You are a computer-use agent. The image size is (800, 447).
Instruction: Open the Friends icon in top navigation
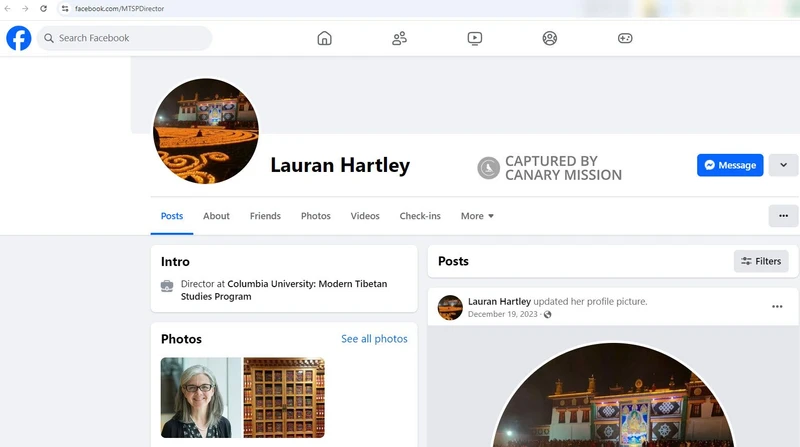click(x=399, y=38)
